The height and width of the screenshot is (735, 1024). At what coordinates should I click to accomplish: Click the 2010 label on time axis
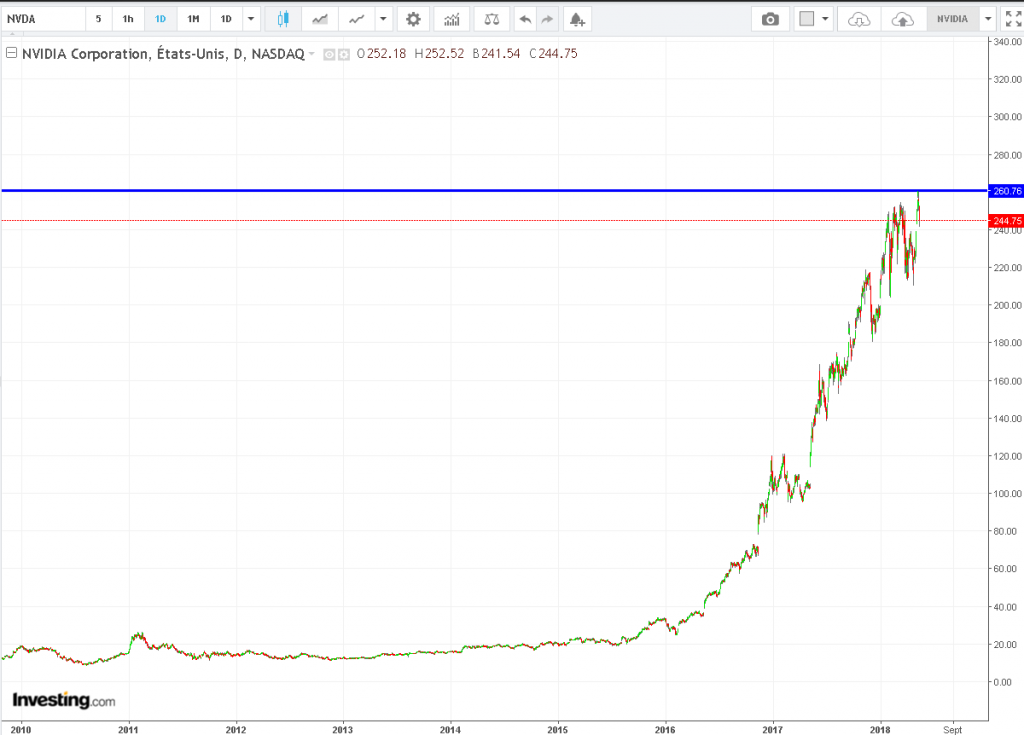tap(20, 729)
